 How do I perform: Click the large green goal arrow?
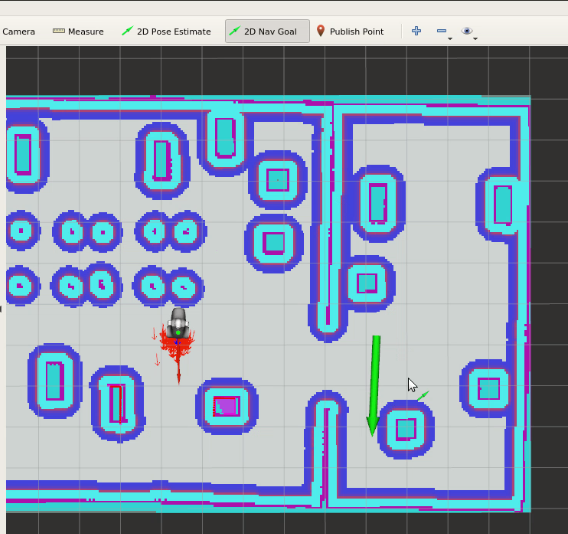click(x=374, y=385)
